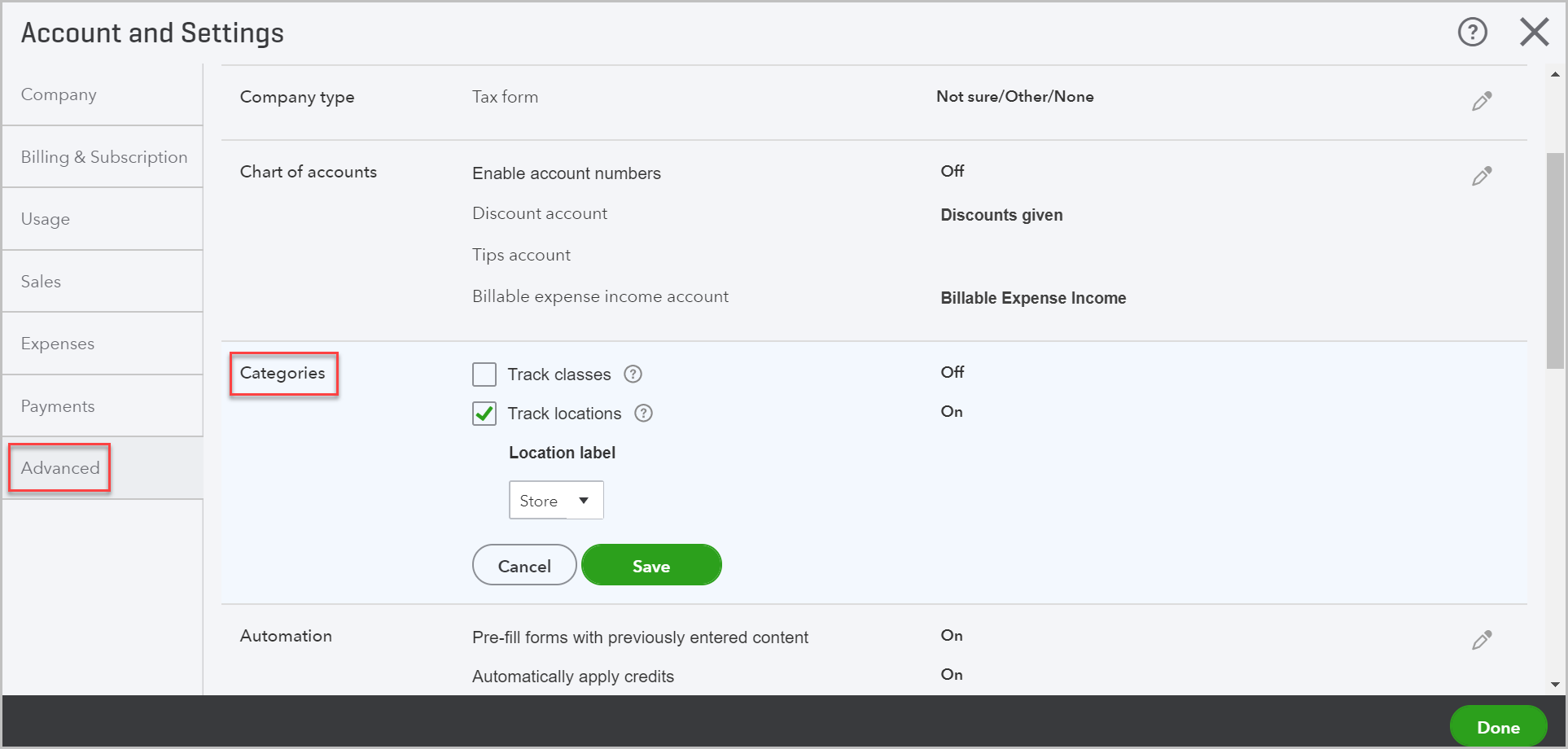The width and height of the screenshot is (1568, 749).
Task: Open the Billing & Subscription tab
Action: (x=103, y=157)
